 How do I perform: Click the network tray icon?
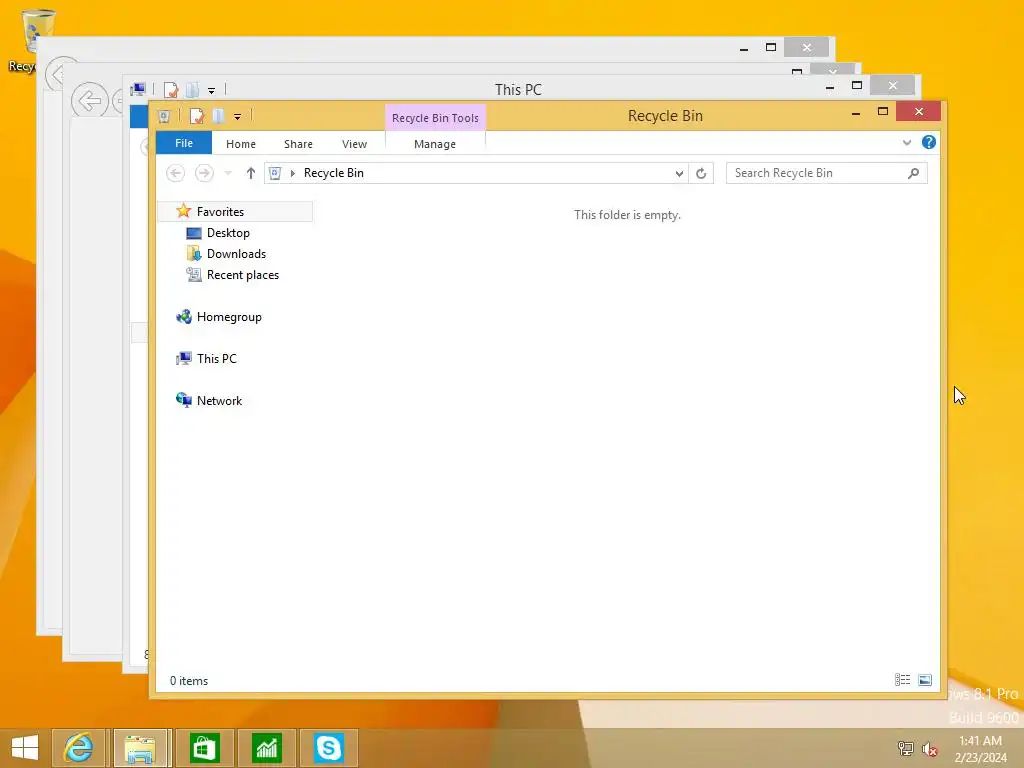tap(905, 748)
